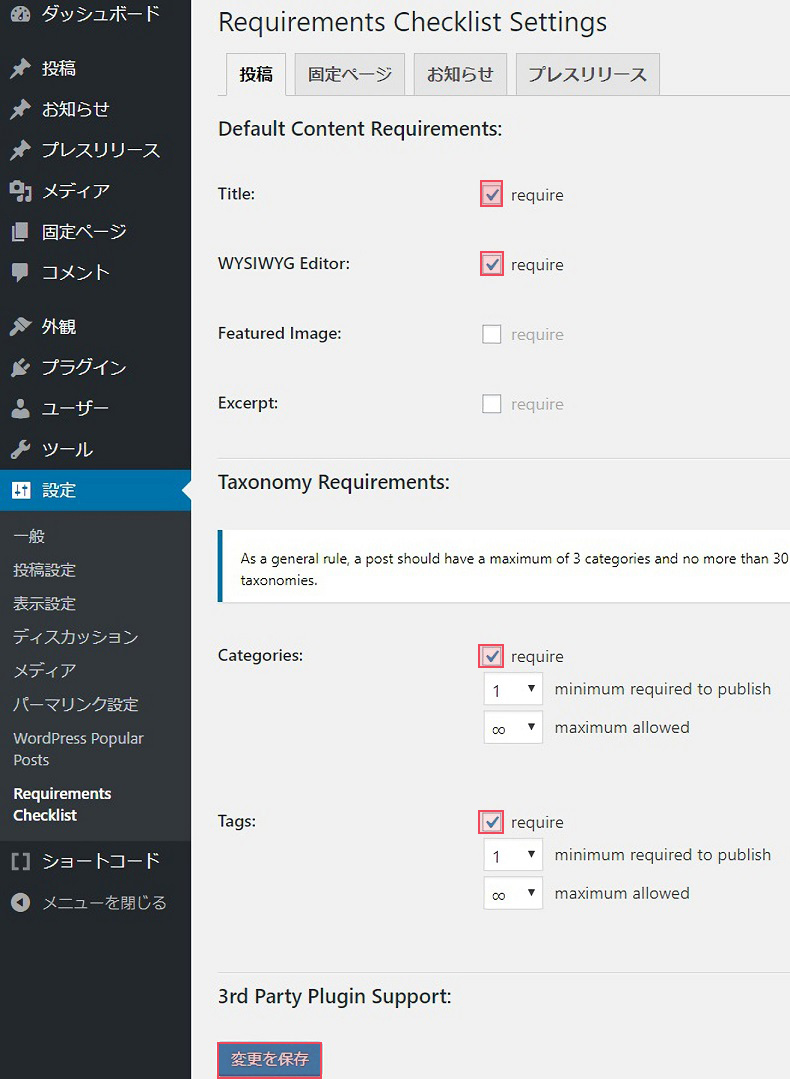The width and height of the screenshot is (790, 1079).
Task: Open Categories minimum required dropdown
Action: (513, 689)
